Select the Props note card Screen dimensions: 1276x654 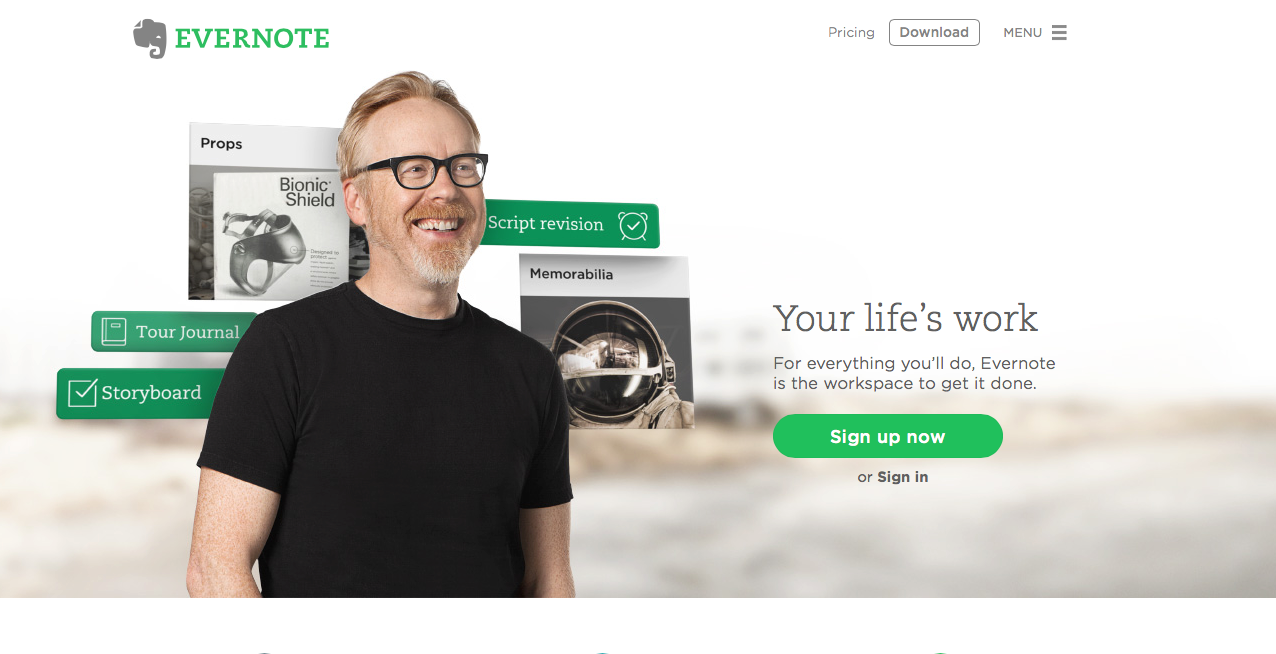coord(268,211)
